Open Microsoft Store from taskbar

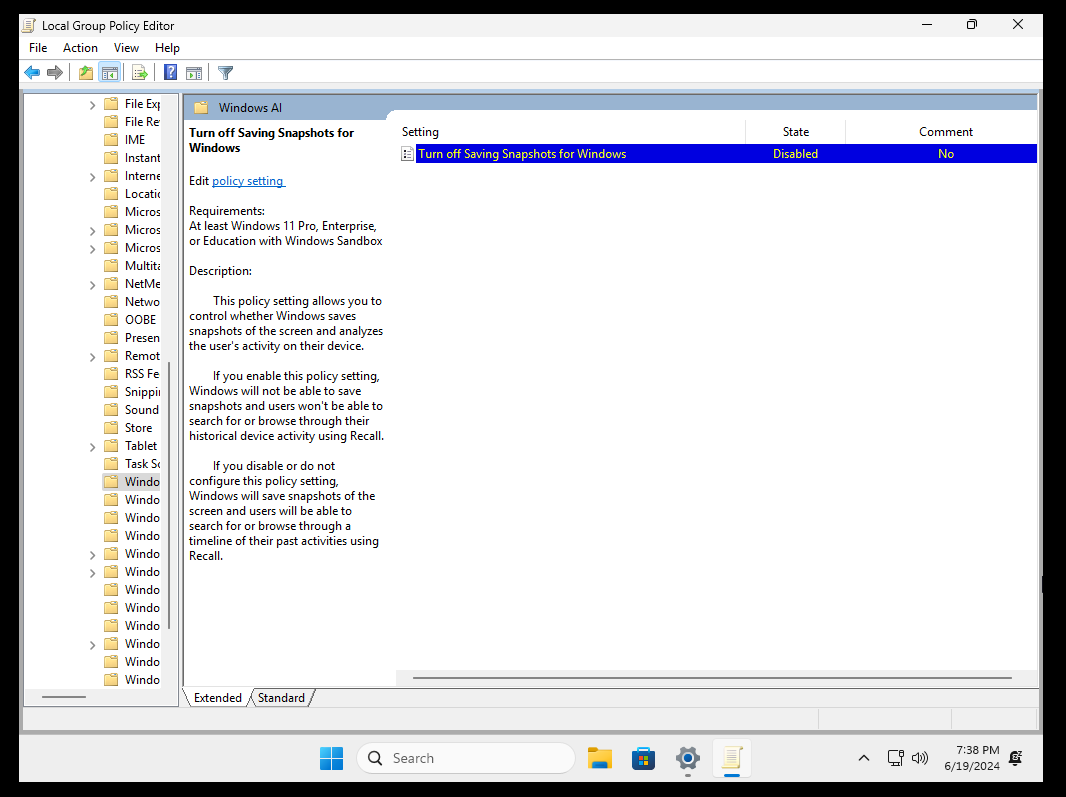[643, 758]
